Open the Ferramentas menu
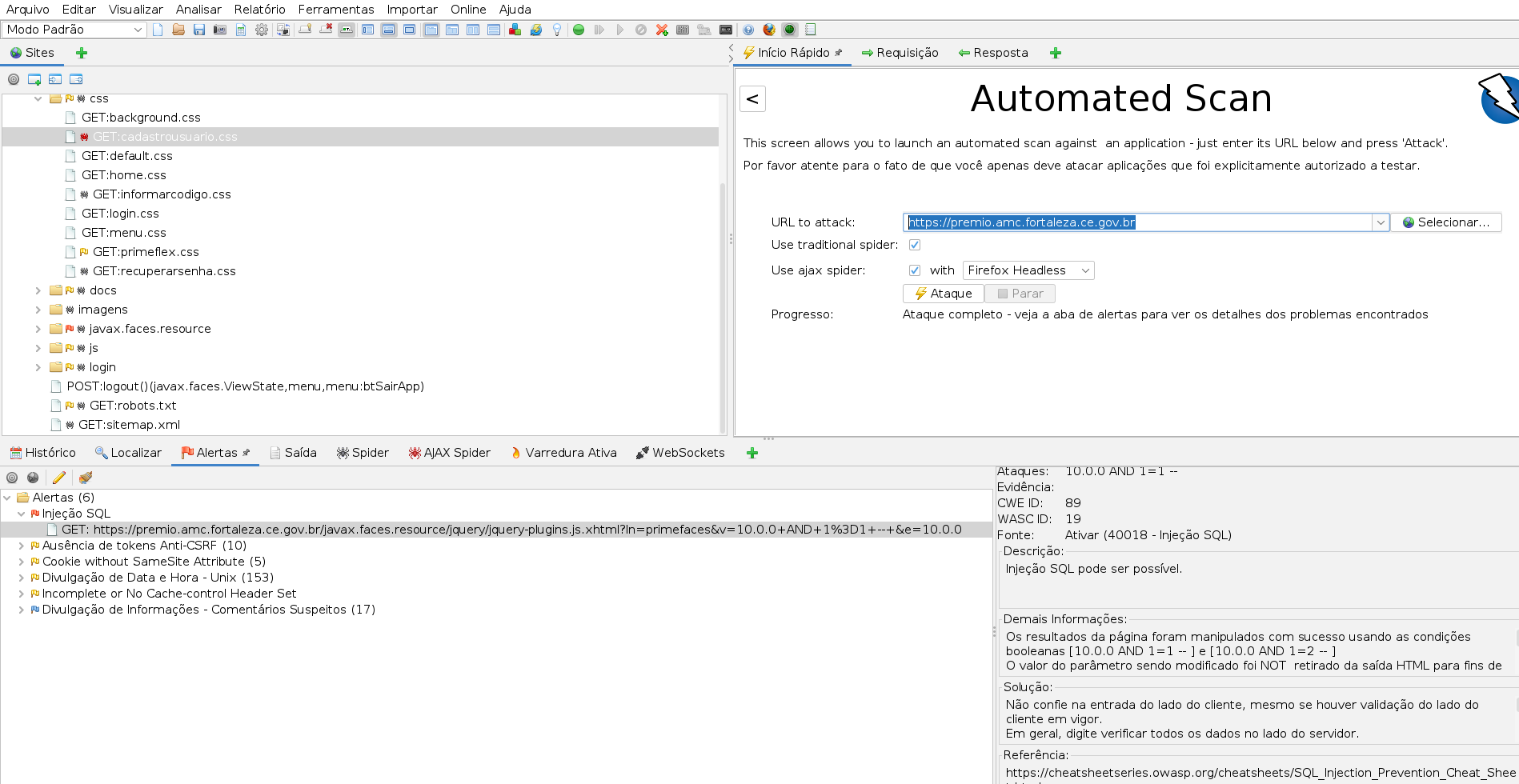Image resolution: width=1519 pixels, height=784 pixels. 336,10
